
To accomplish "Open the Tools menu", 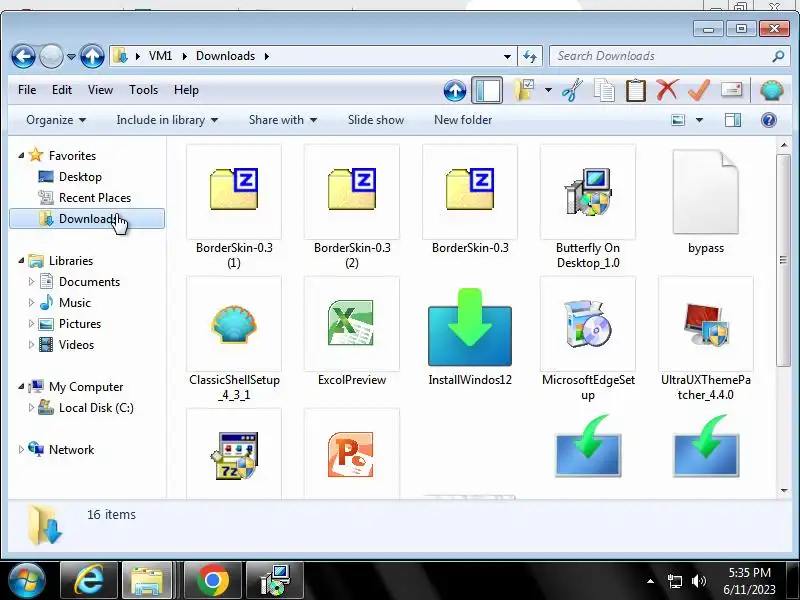I will pos(143,90).
